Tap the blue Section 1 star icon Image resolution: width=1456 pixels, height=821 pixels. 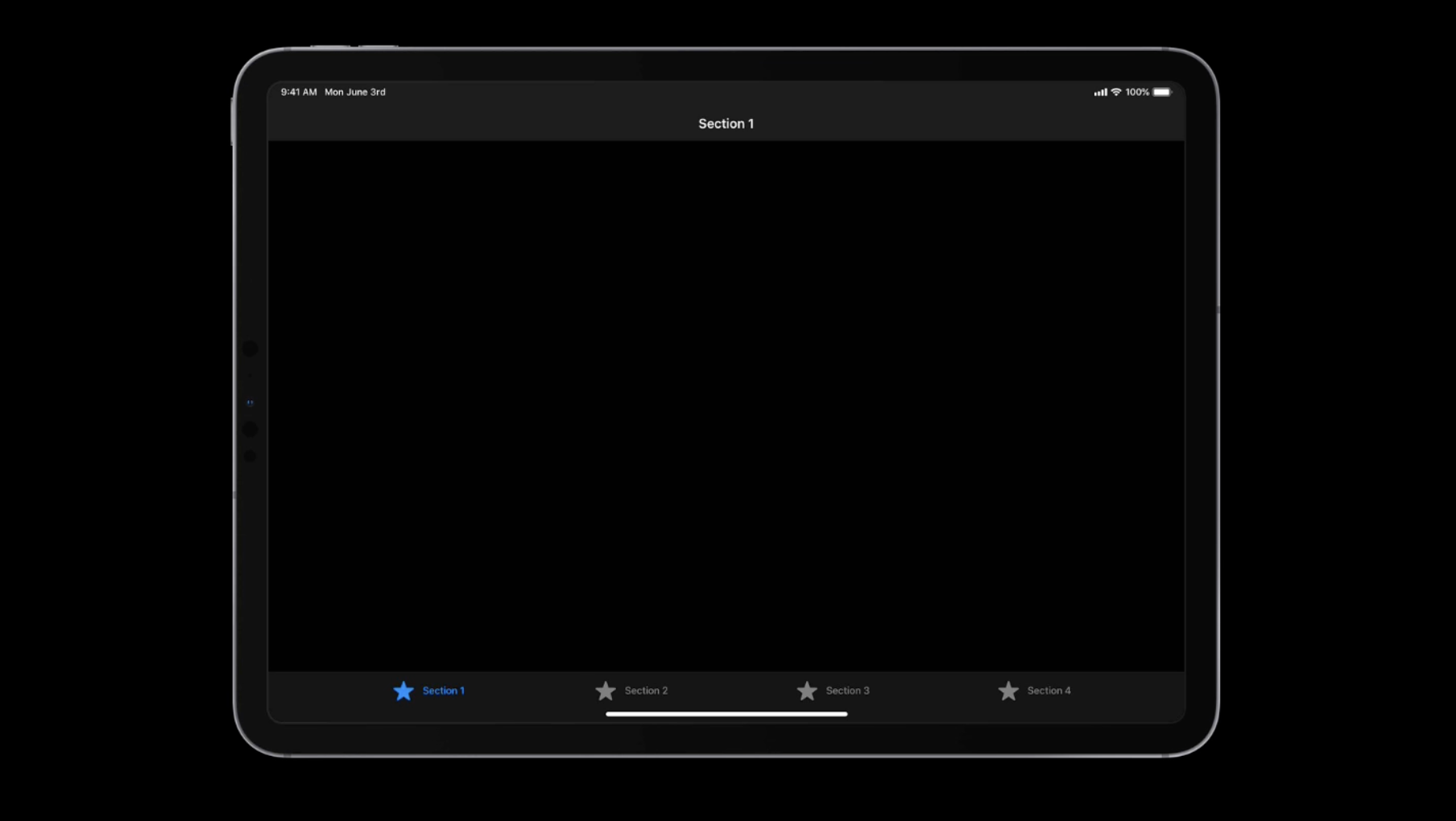click(x=403, y=691)
